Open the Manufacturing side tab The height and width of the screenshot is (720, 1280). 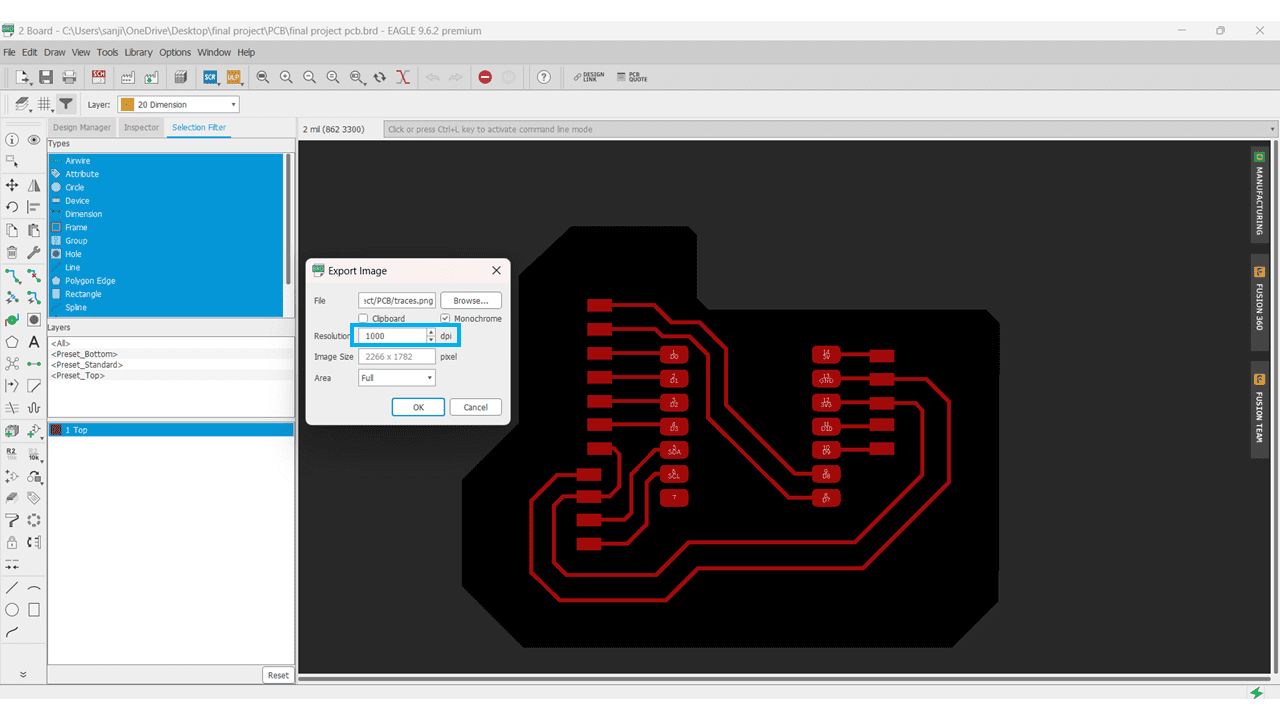pos(1260,194)
